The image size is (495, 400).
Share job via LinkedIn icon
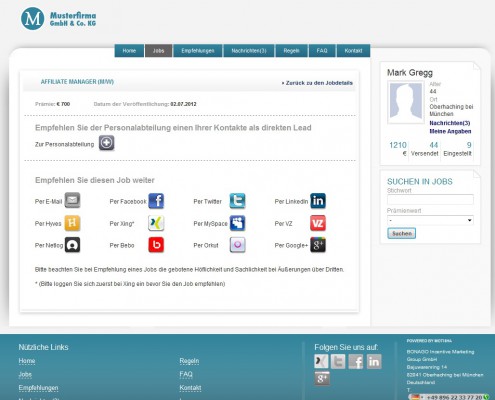click(318, 201)
